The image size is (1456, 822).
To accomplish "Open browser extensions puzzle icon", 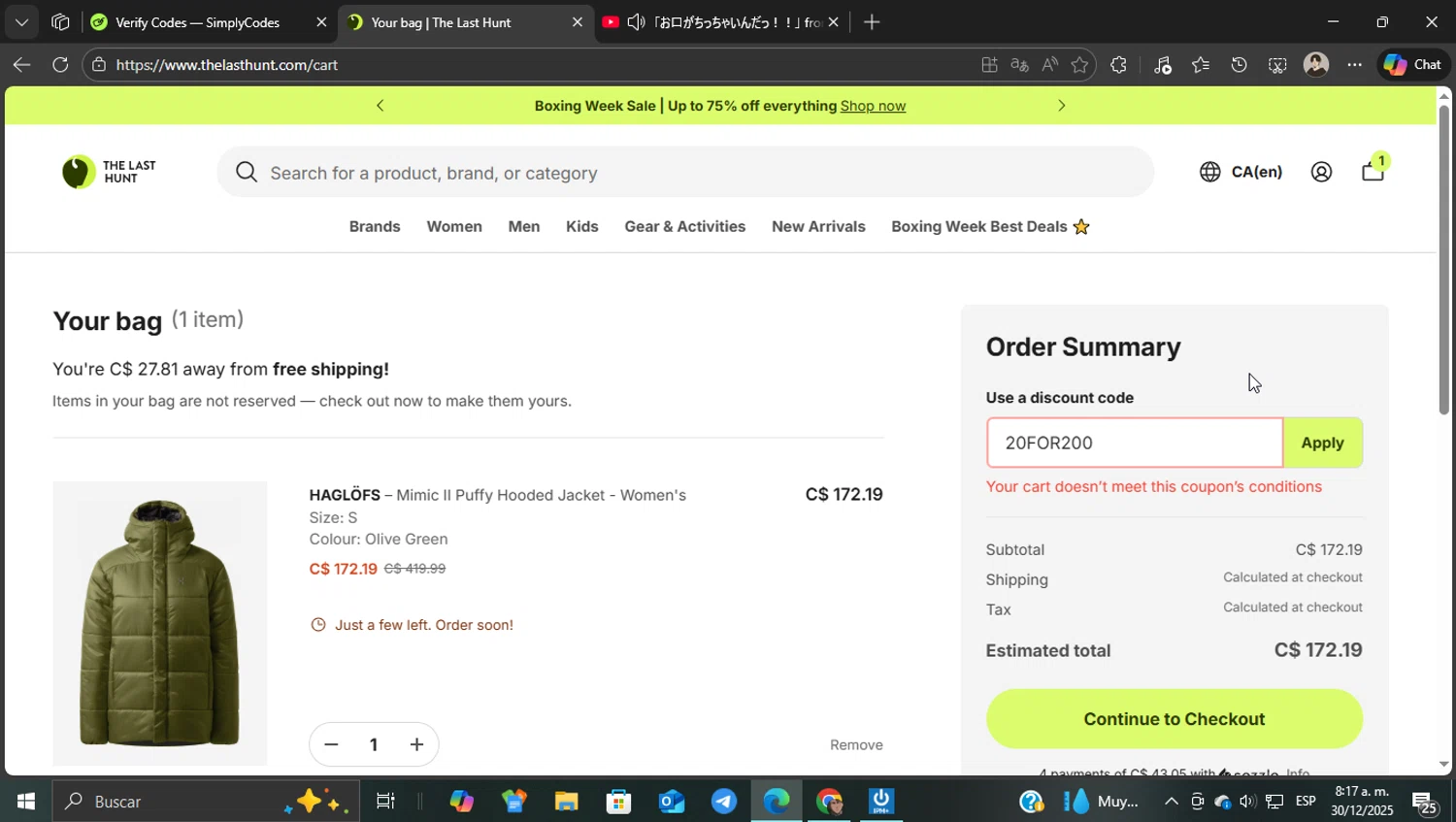I will click(1118, 65).
